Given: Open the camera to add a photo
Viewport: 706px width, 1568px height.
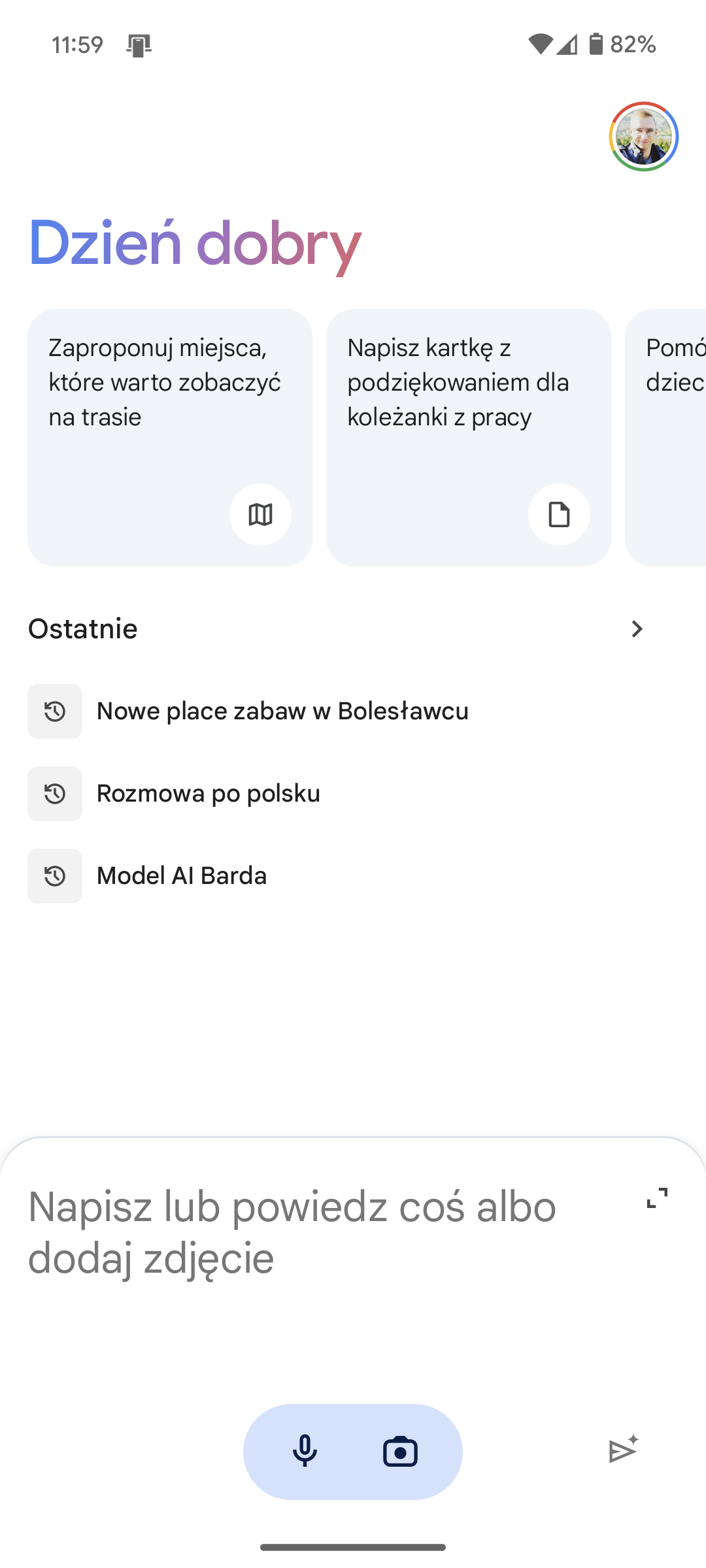Looking at the screenshot, I should tap(400, 1452).
